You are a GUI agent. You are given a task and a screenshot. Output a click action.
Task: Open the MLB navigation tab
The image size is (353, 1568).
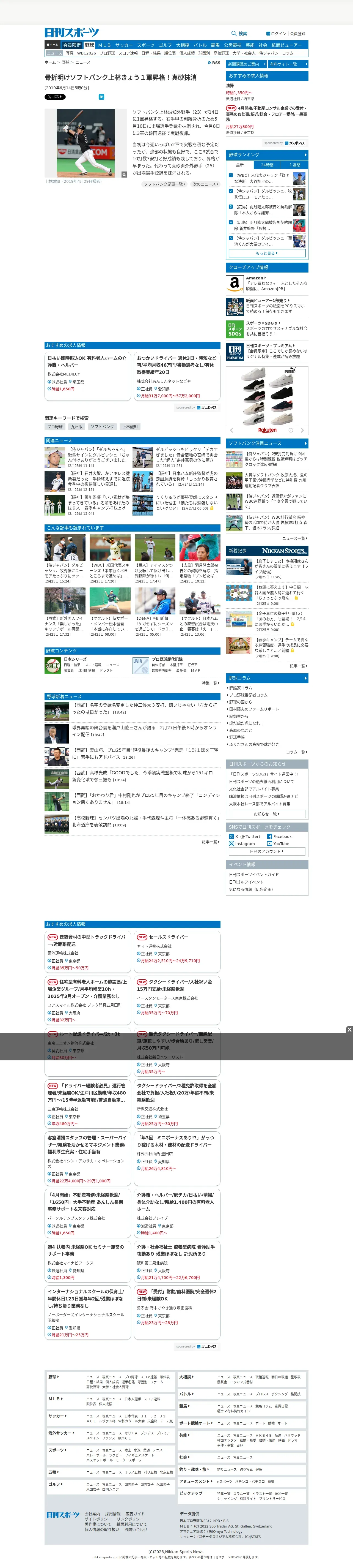coord(104,45)
